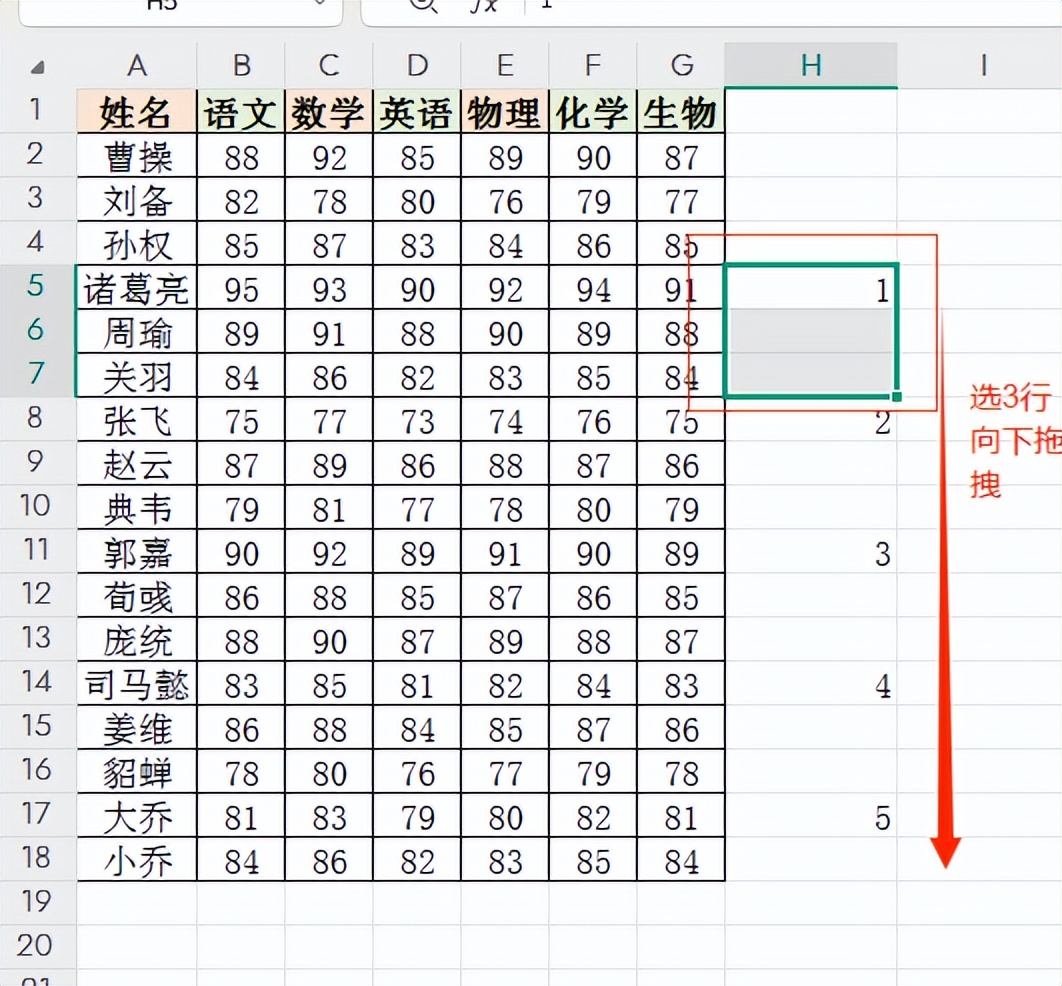The image size is (1062, 986).
Task: Click 刘备's 物理 score 76
Action: tap(505, 200)
